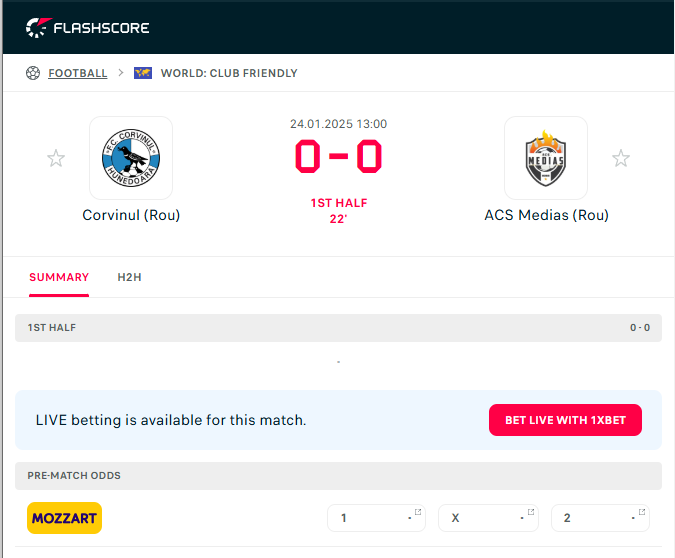This screenshot has height=558, width=675.
Task: Click the world map flag icon
Action: click(x=143, y=73)
